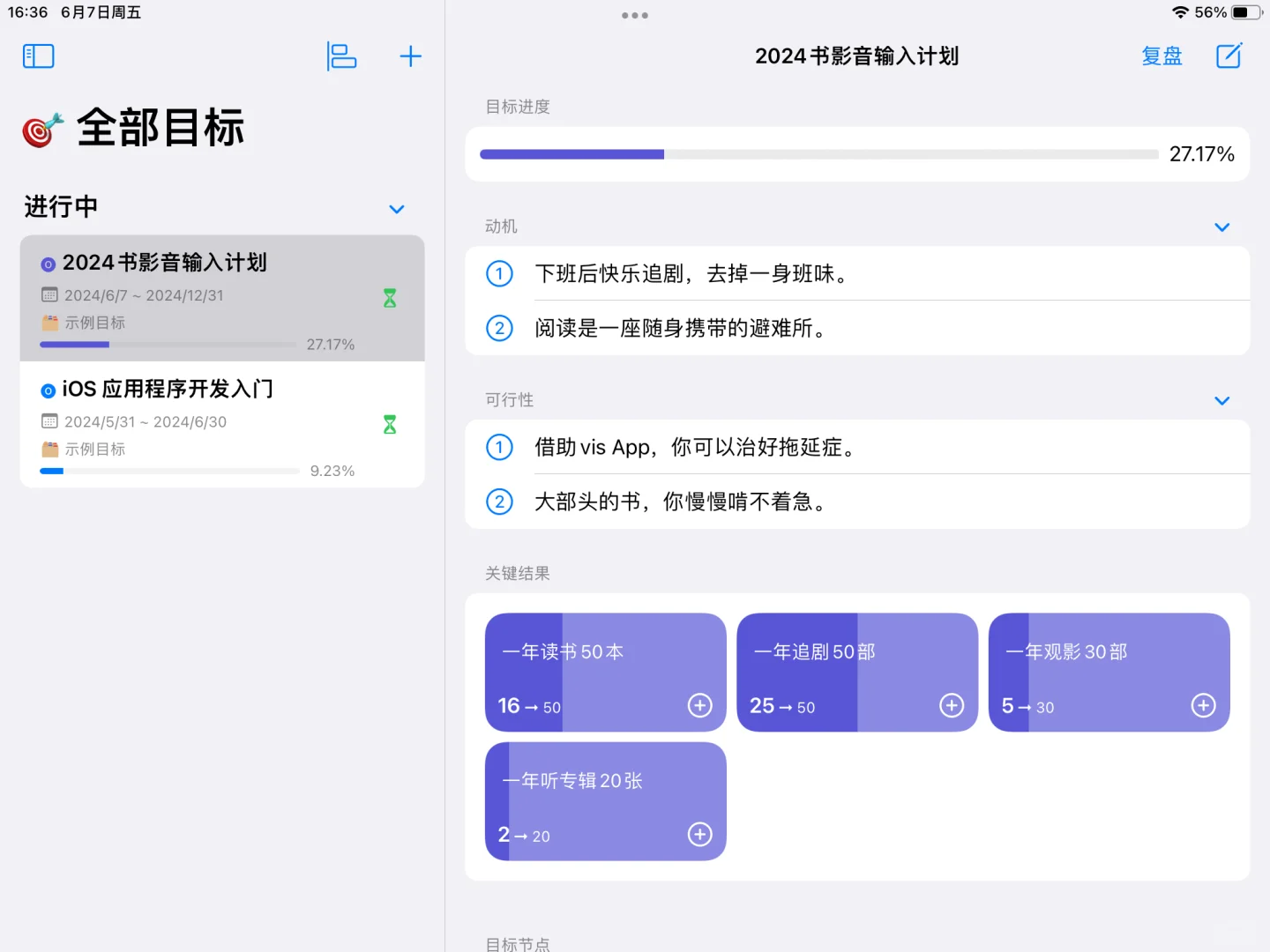The height and width of the screenshot is (952, 1270).
Task: Tap the plus circle on 一年读书50本
Action: coord(699,705)
